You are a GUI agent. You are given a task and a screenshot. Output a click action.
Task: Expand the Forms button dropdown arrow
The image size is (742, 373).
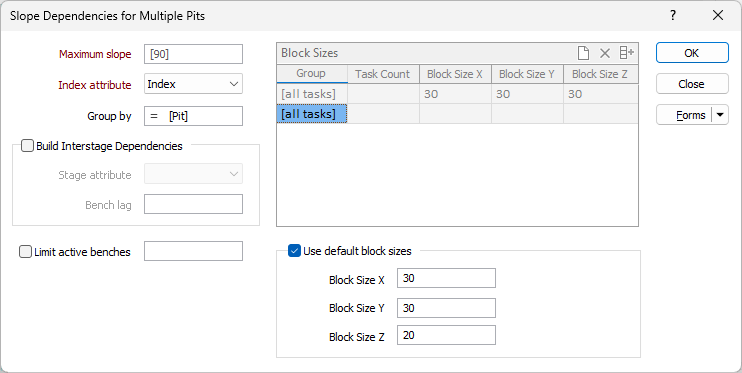coord(720,115)
